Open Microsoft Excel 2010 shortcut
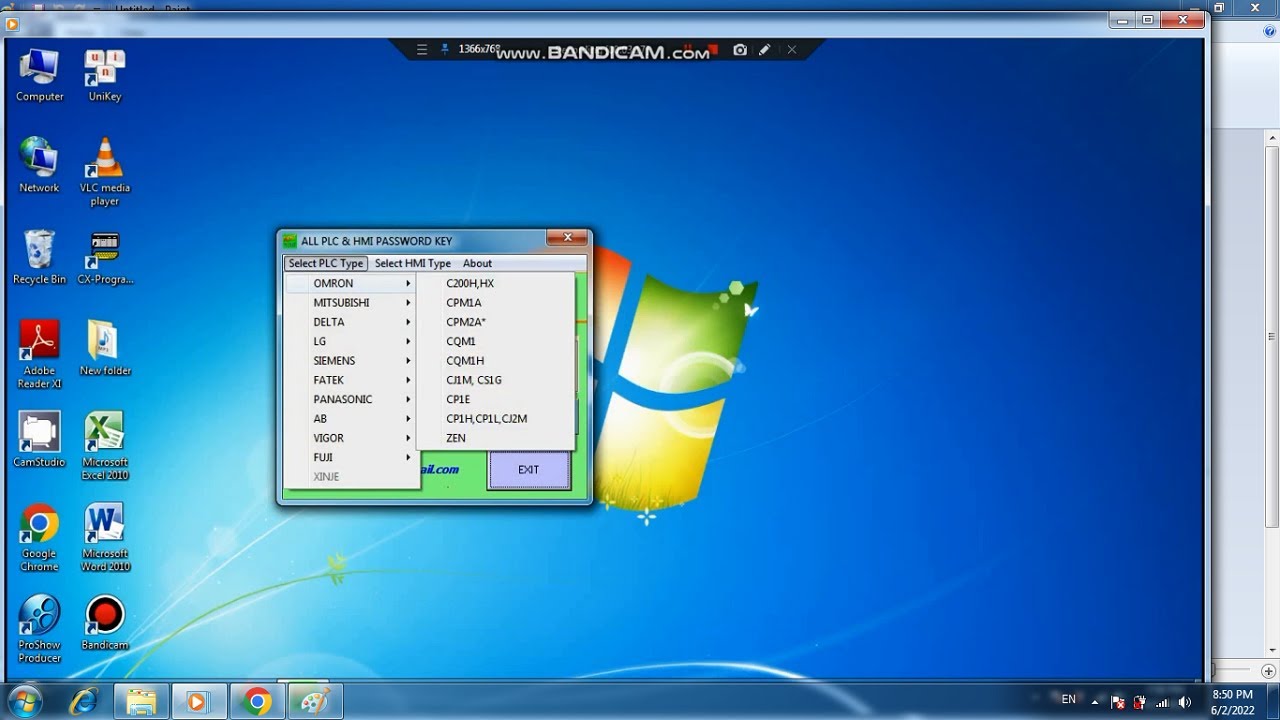This screenshot has height=720, width=1280. pyautogui.click(x=104, y=446)
